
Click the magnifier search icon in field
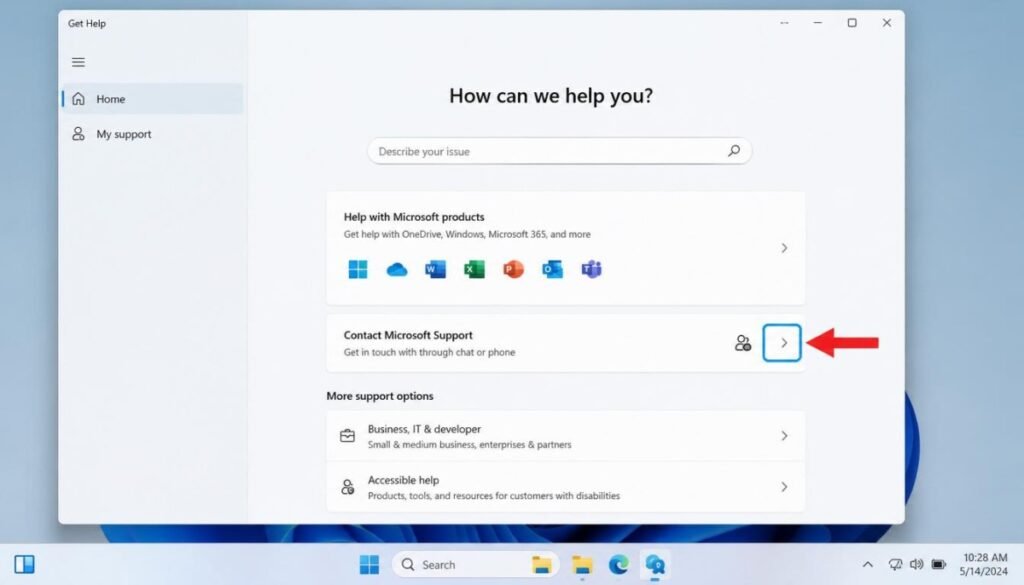tap(734, 151)
